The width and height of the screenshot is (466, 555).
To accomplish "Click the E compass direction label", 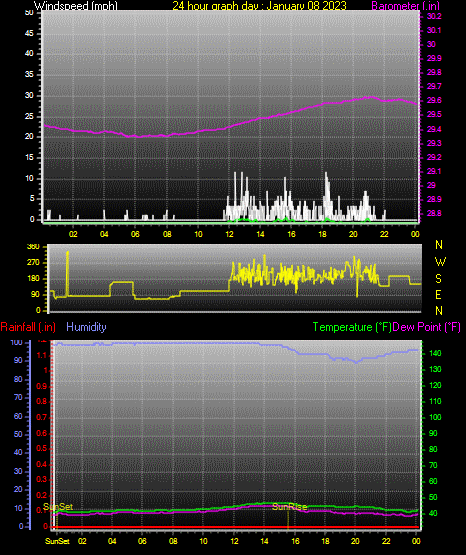I will tap(438, 294).
